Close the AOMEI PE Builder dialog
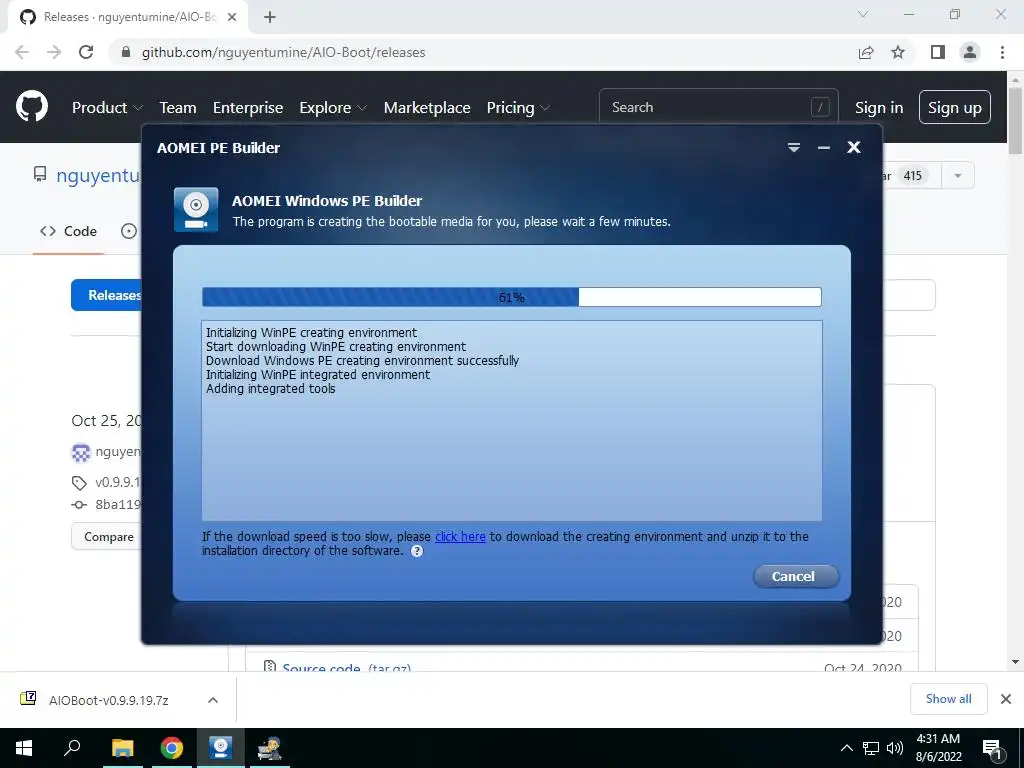The image size is (1024, 768). coord(854,148)
